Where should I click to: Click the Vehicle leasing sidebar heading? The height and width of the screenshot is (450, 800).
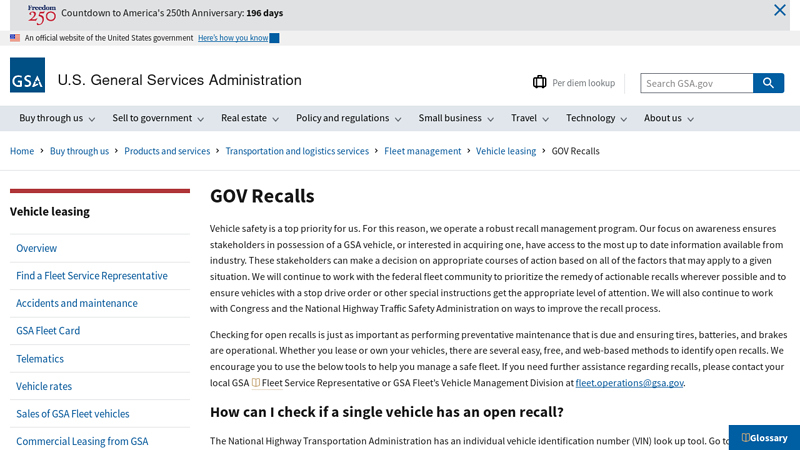pos(49,211)
